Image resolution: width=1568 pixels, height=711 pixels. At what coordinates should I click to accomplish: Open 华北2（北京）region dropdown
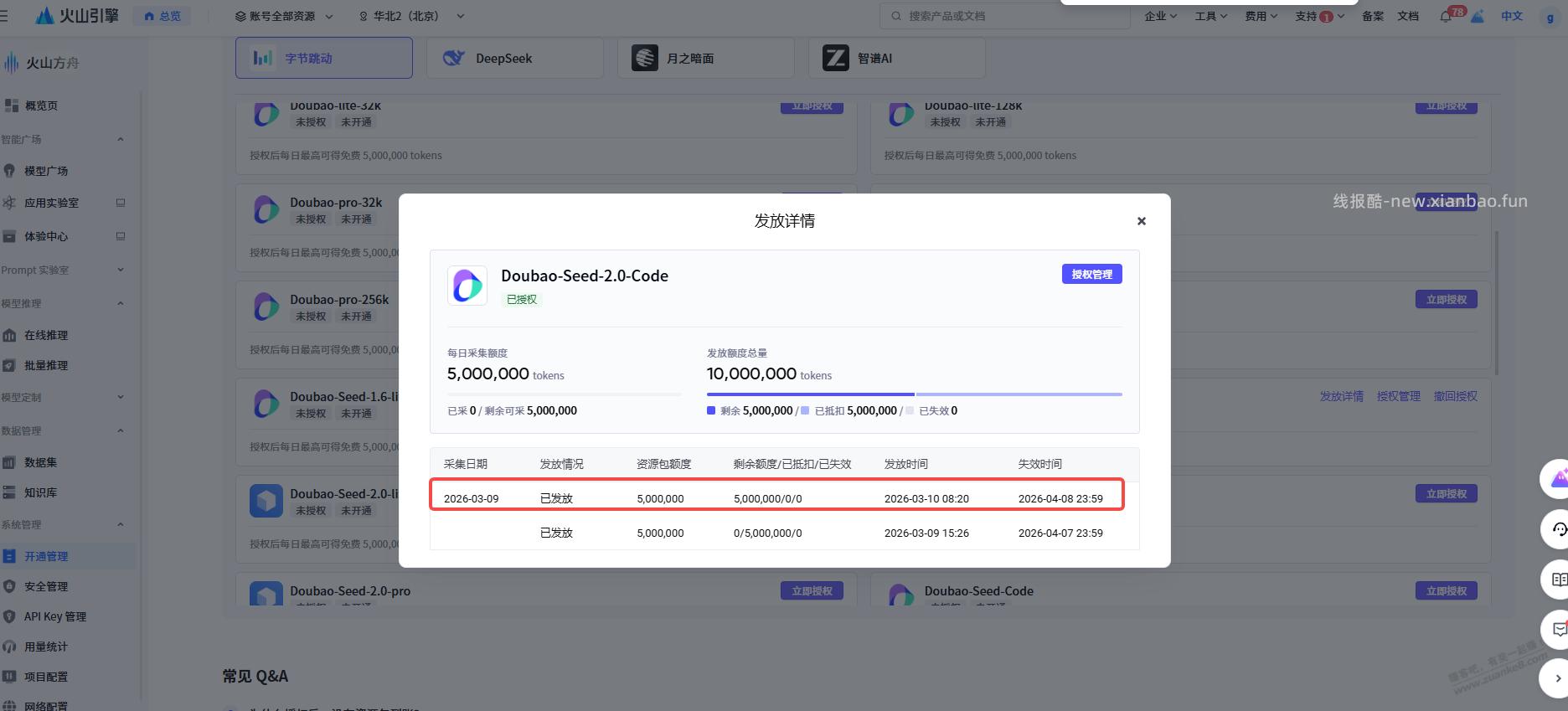pos(411,16)
